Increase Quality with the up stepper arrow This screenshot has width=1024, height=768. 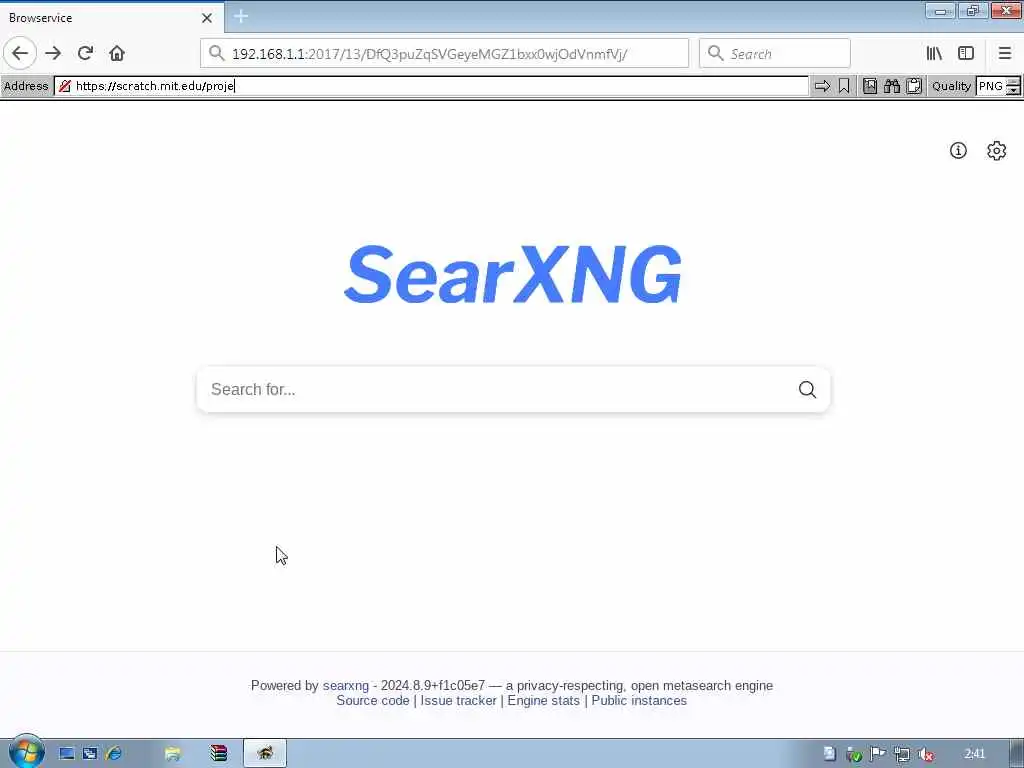pos(1013,82)
